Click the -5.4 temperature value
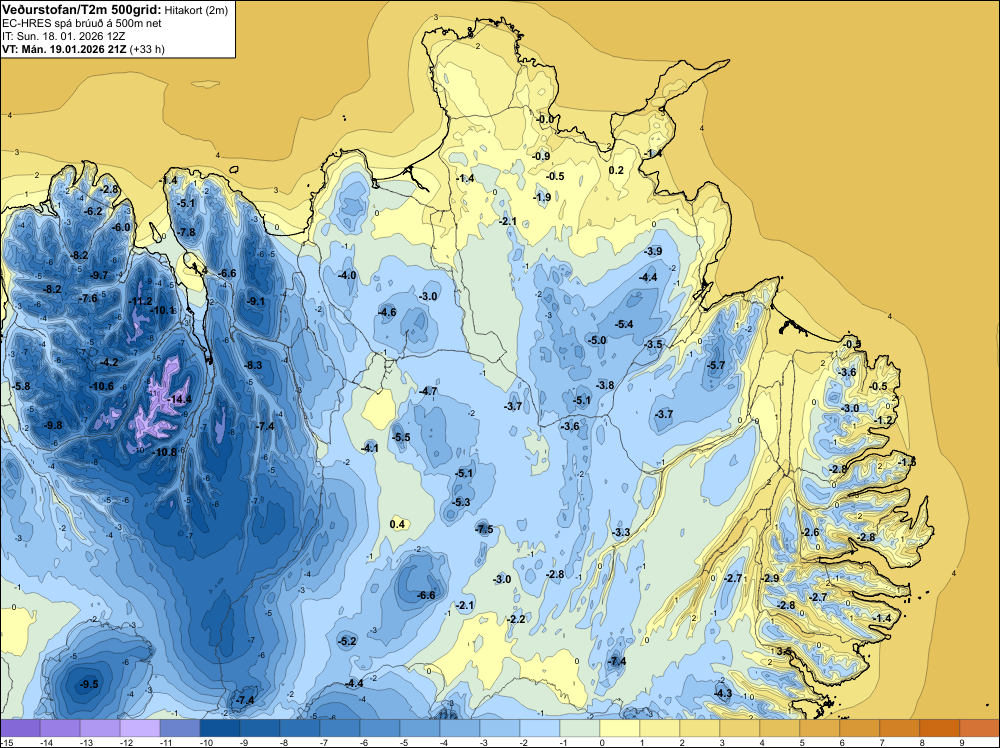1000x748 pixels. pyautogui.click(x=624, y=325)
